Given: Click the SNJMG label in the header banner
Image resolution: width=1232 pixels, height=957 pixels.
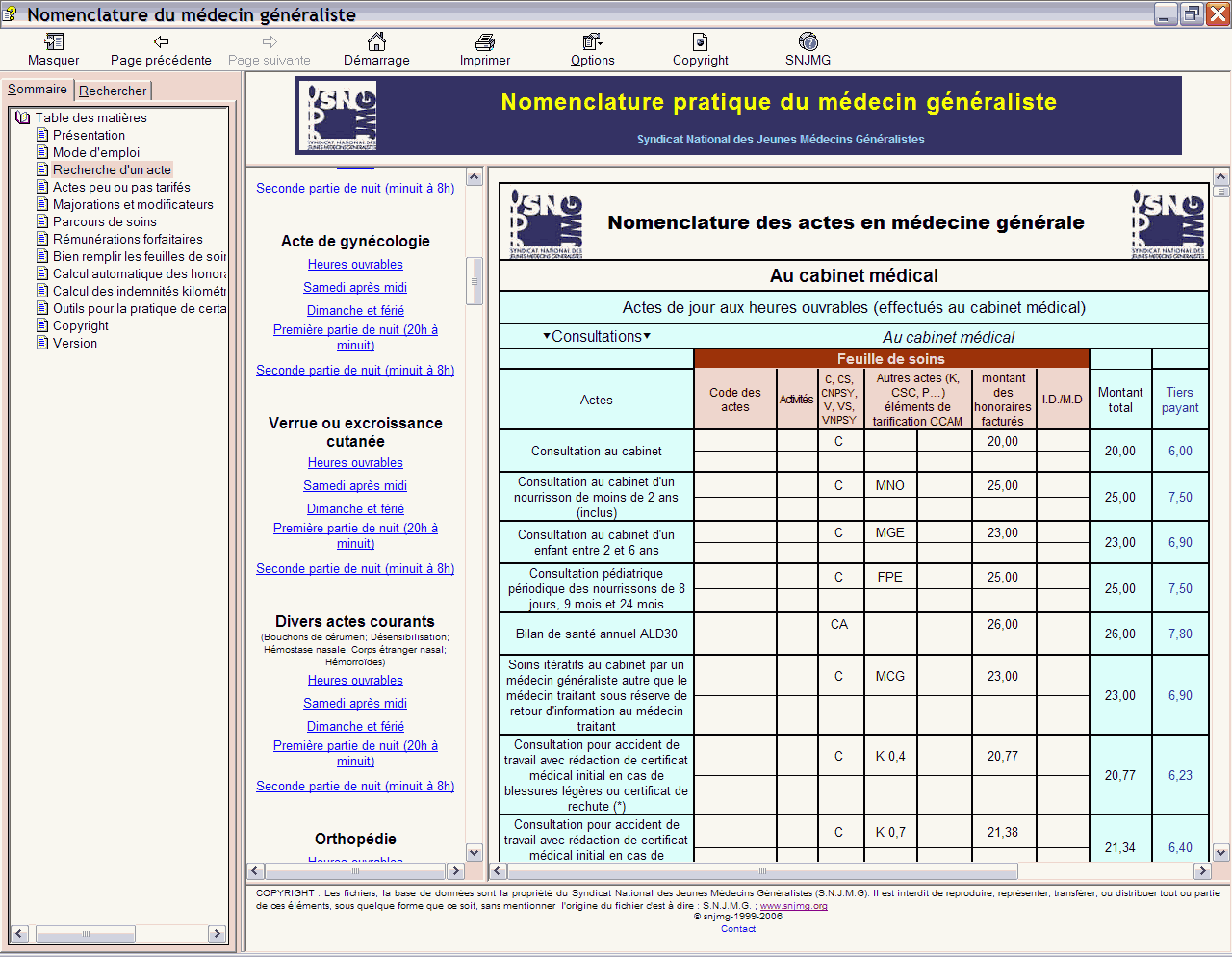Looking at the screenshot, I should (781, 139).
